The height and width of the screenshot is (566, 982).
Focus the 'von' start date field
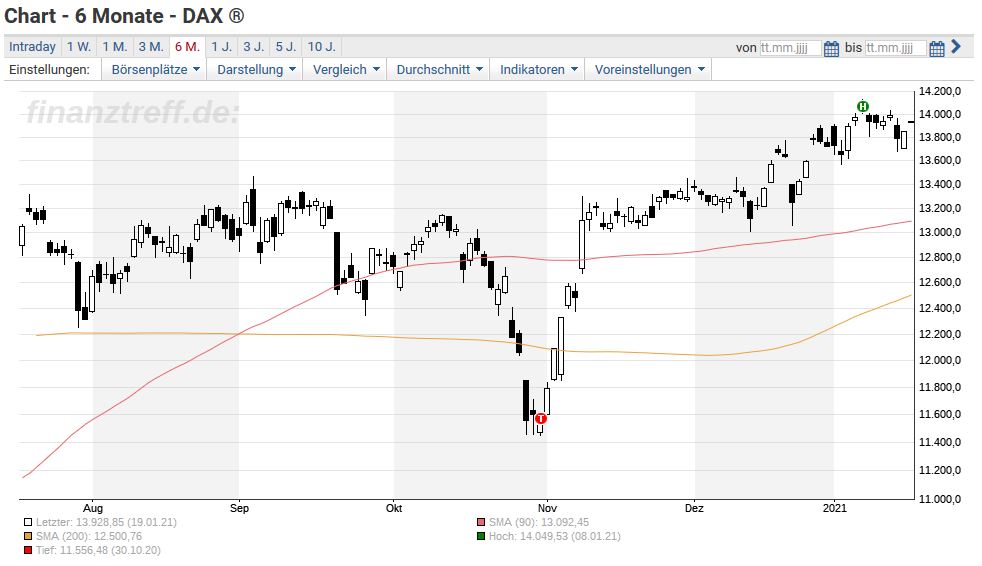tap(790, 48)
